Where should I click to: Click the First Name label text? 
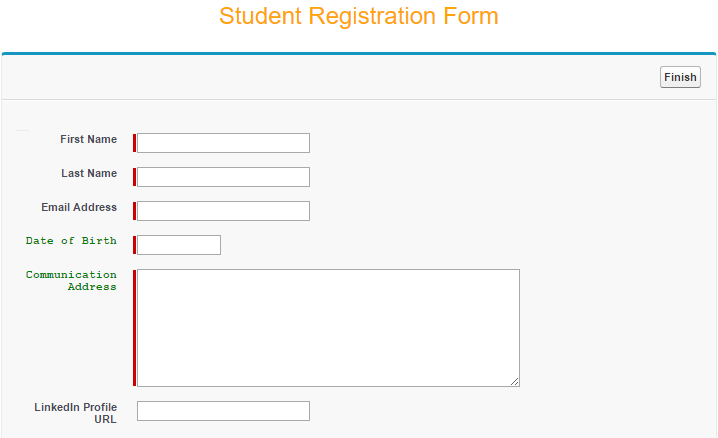pos(88,140)
